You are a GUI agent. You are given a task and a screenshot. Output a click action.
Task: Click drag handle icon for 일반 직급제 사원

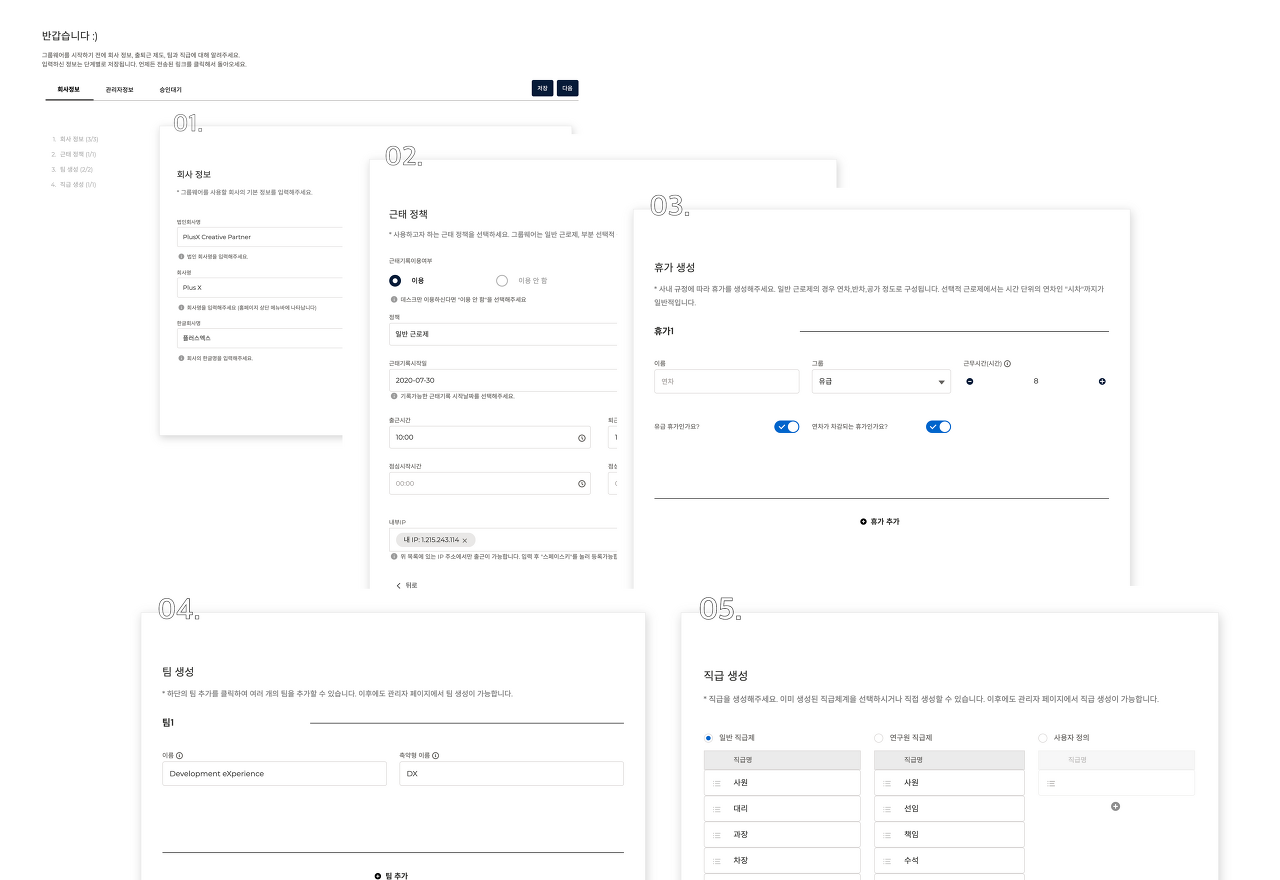pos(717,783)
